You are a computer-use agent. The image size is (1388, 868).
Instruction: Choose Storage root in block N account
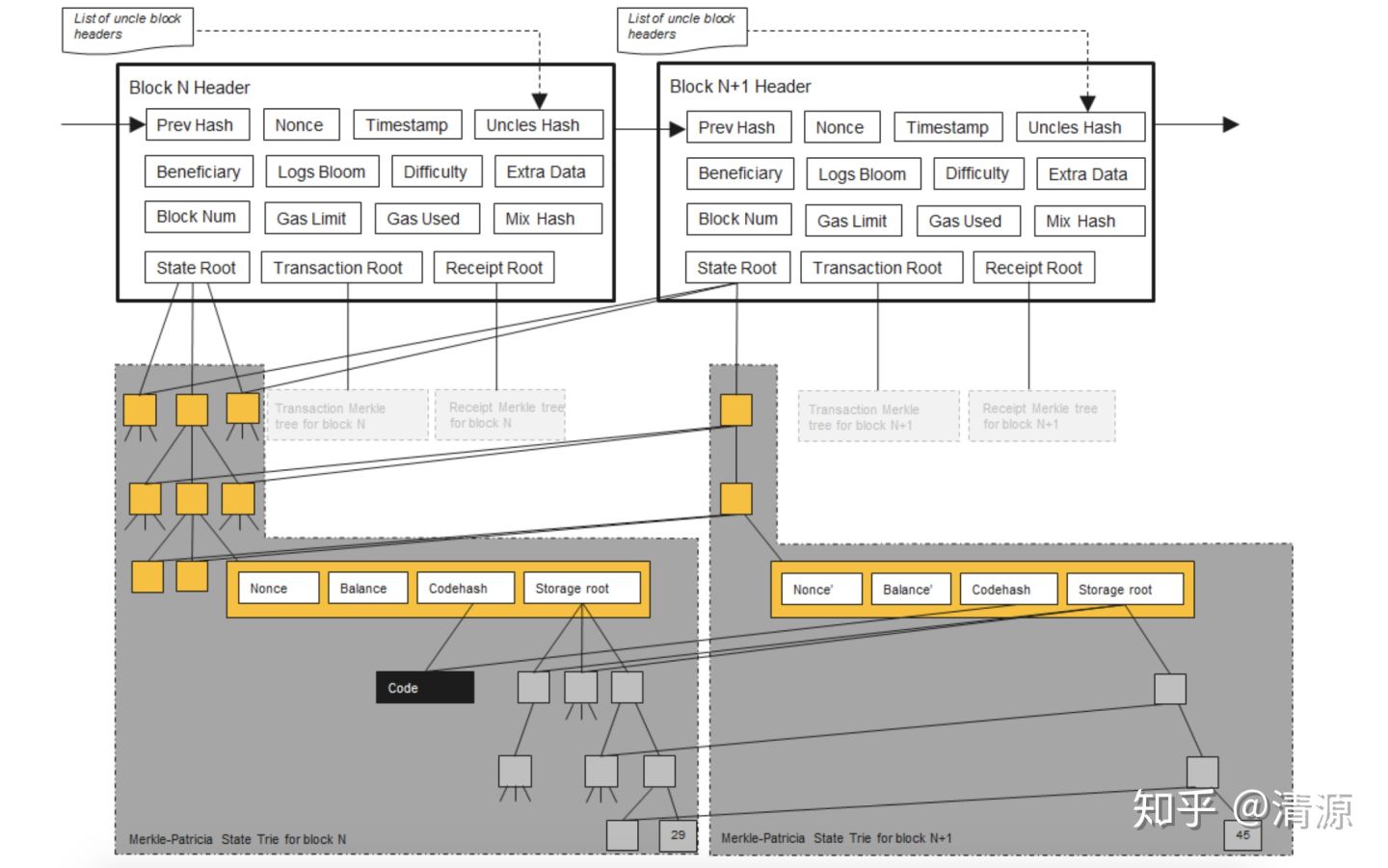[581, 589]
